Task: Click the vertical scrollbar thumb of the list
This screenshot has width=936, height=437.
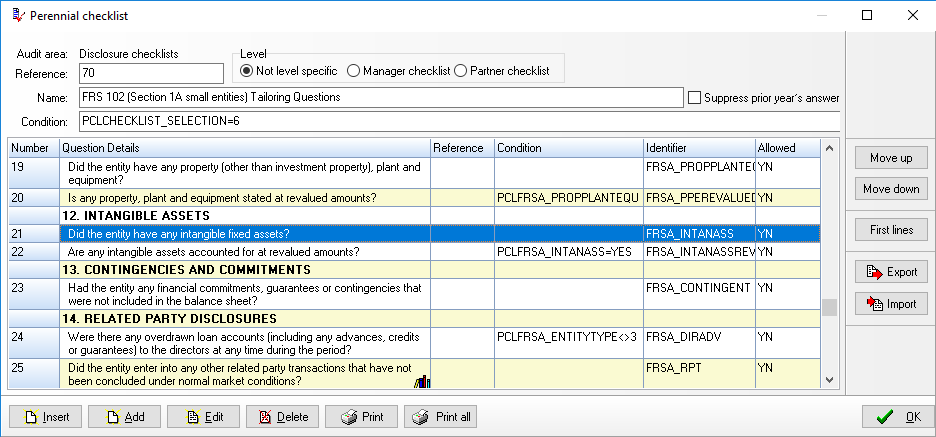Action: (829, 307)
